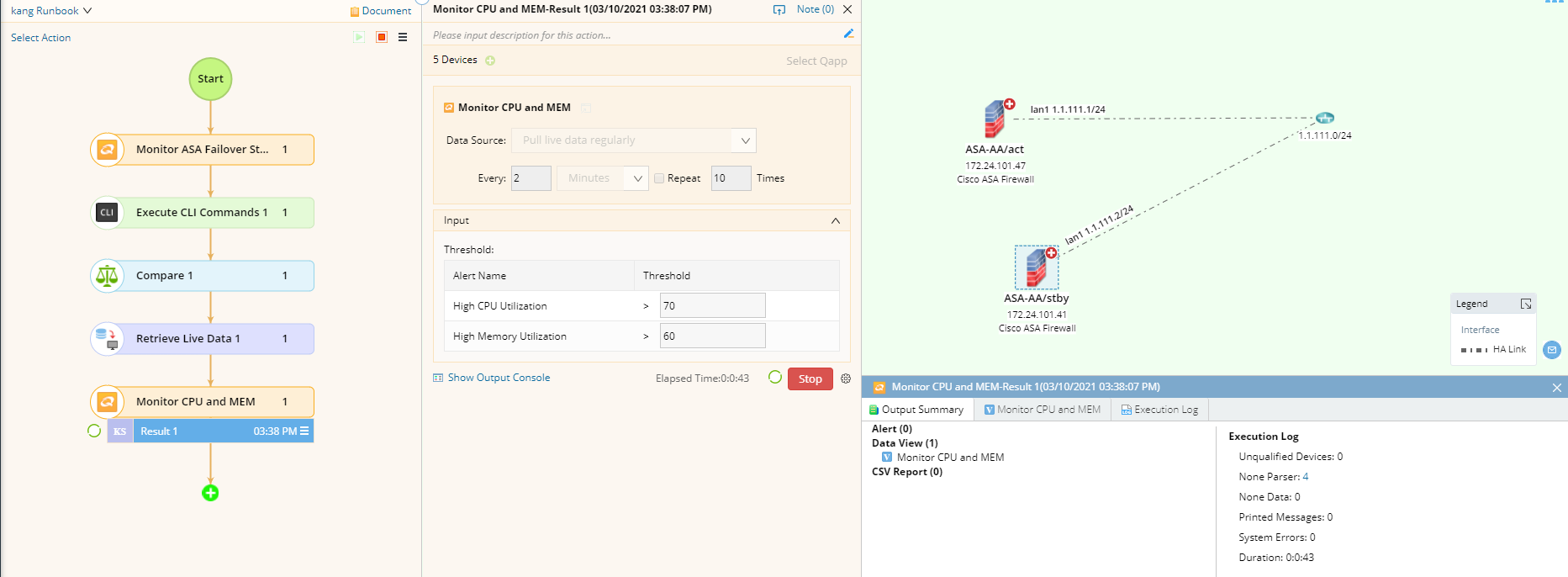Select the ASA-AA/act firewall icon

click(x=996, y=119)
